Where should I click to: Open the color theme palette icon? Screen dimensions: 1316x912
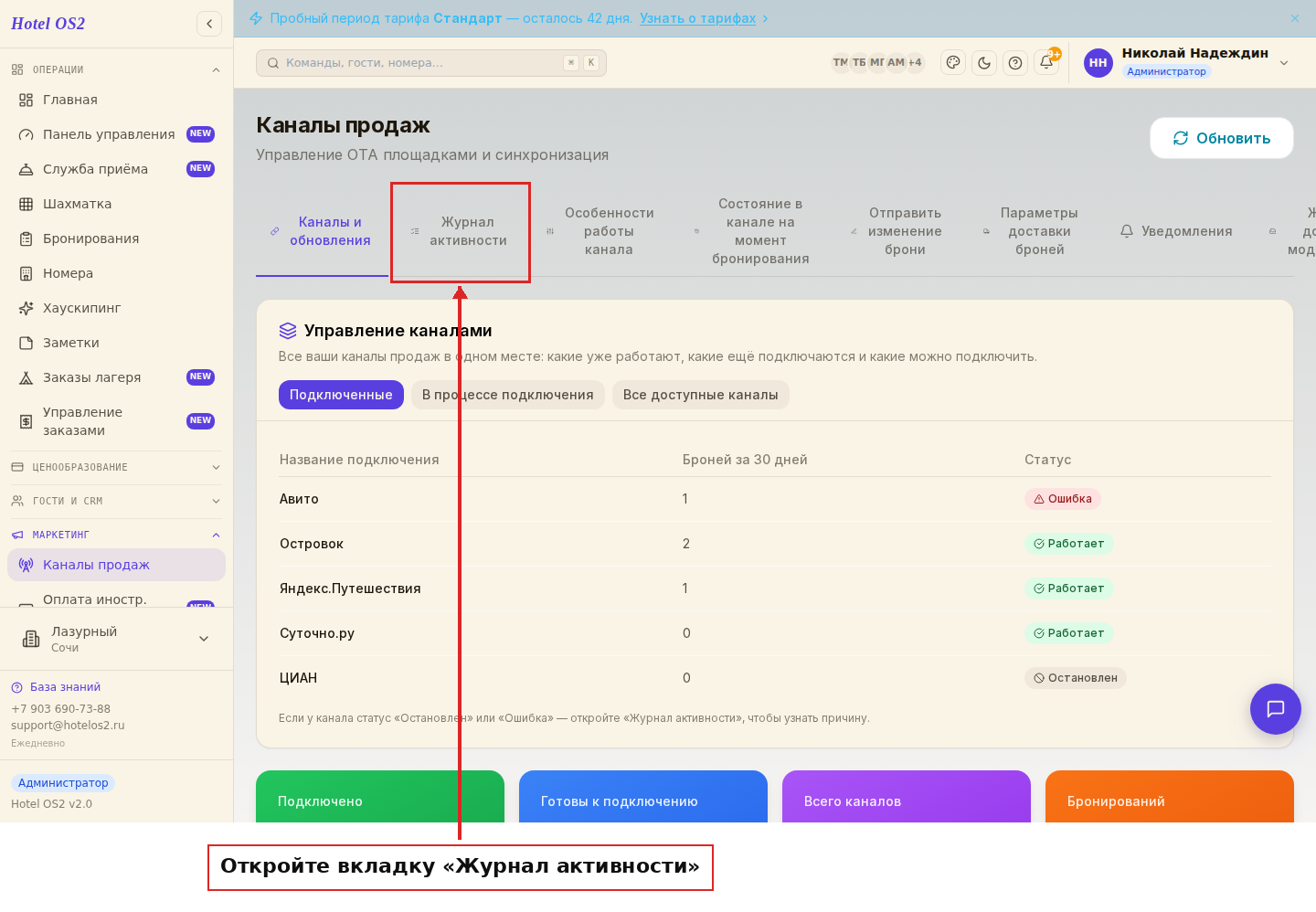click(x=953, y=63)
